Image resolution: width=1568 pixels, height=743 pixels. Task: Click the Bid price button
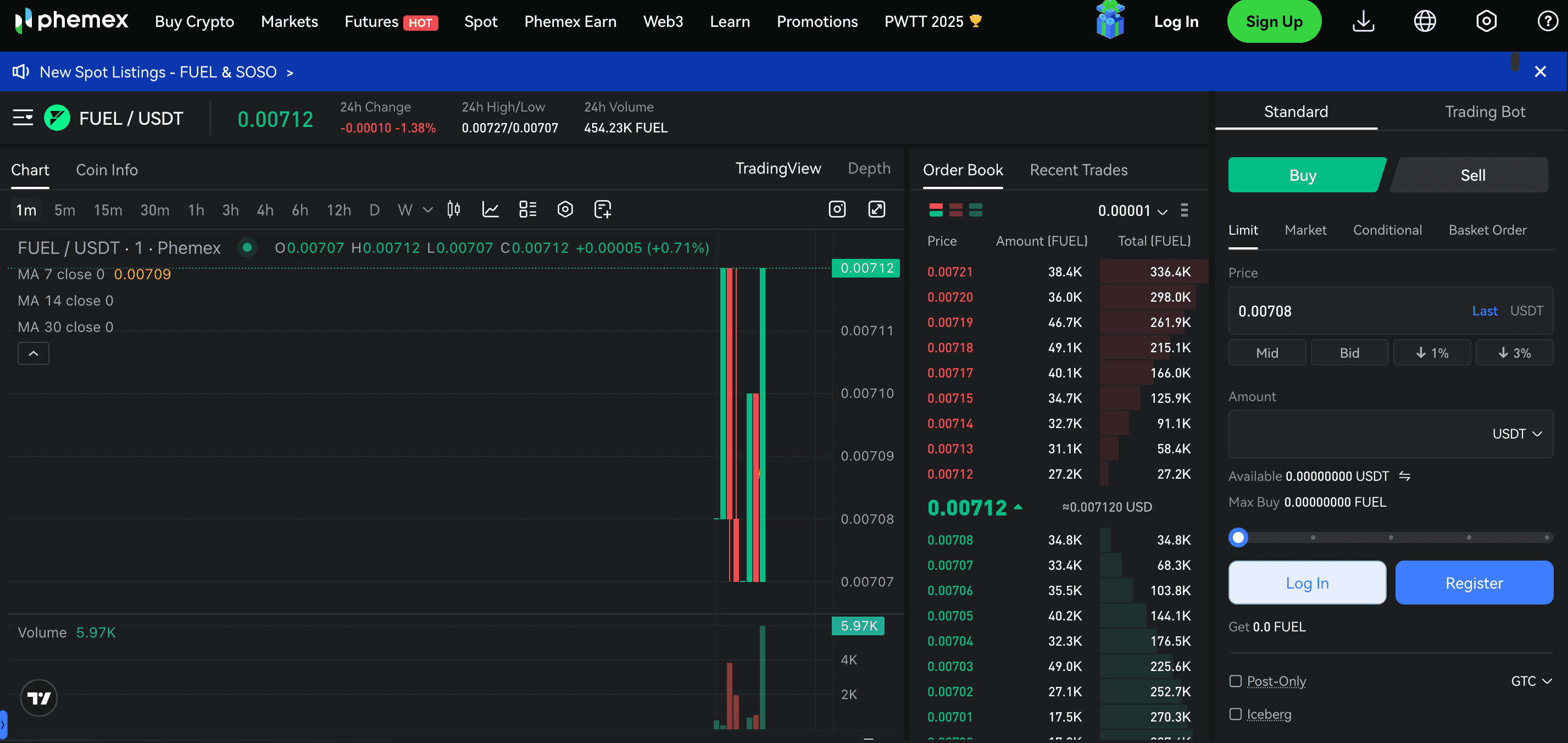pos(1349,353)
